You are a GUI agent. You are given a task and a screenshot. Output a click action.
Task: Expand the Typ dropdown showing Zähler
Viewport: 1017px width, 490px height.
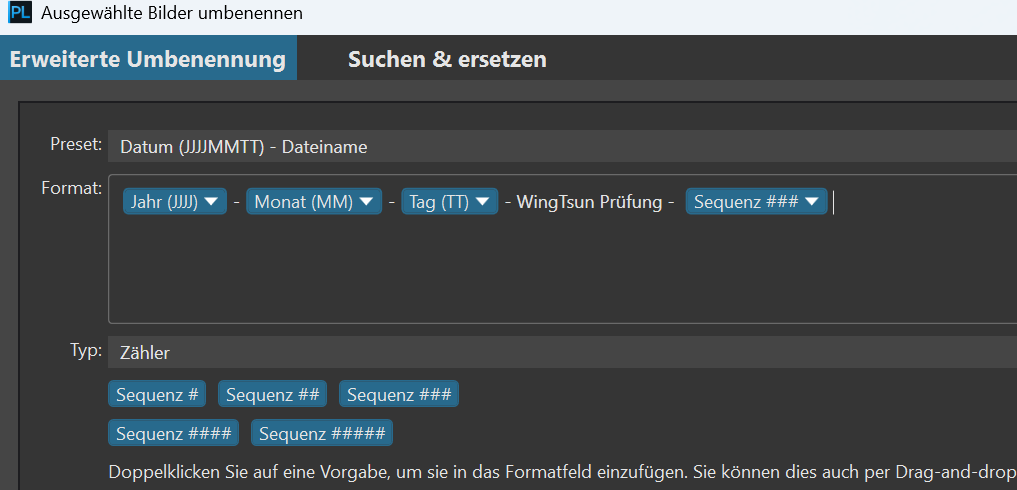560,352
